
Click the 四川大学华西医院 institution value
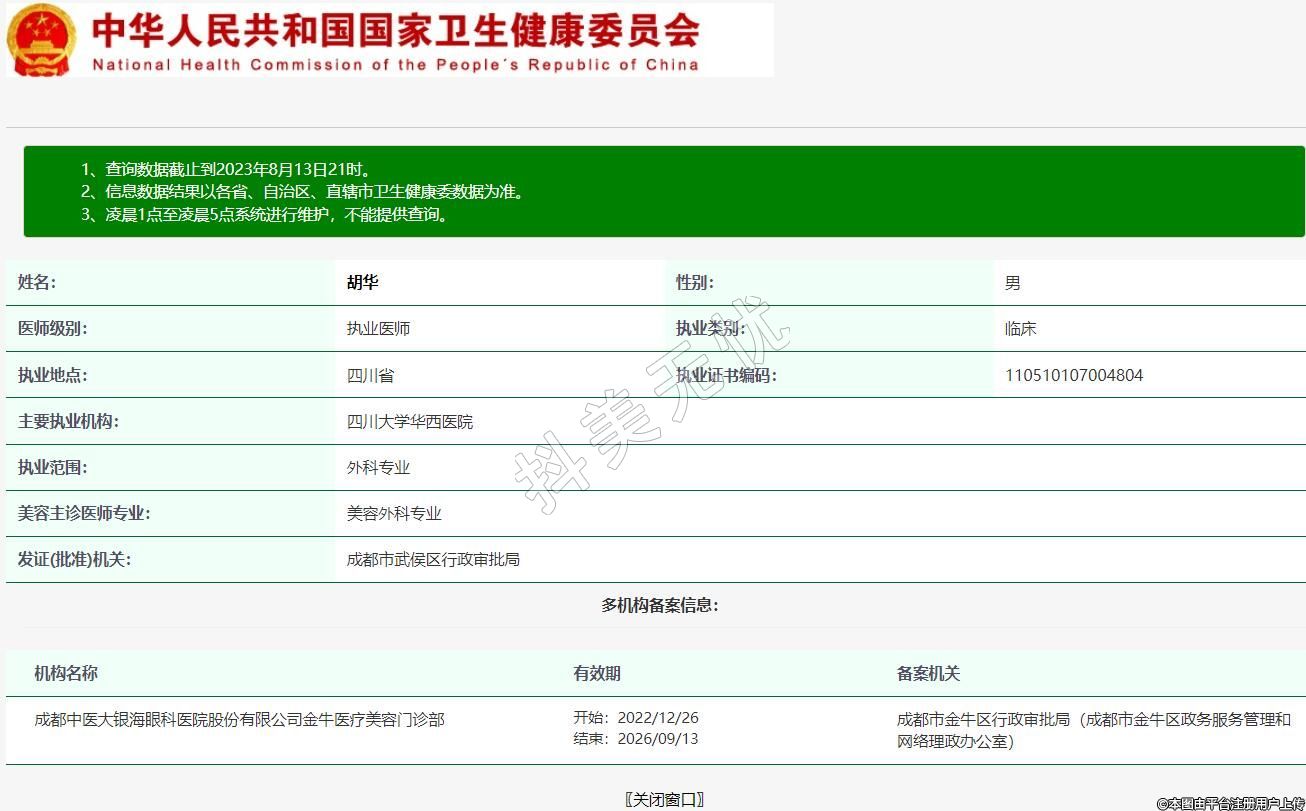click(409, 422)
